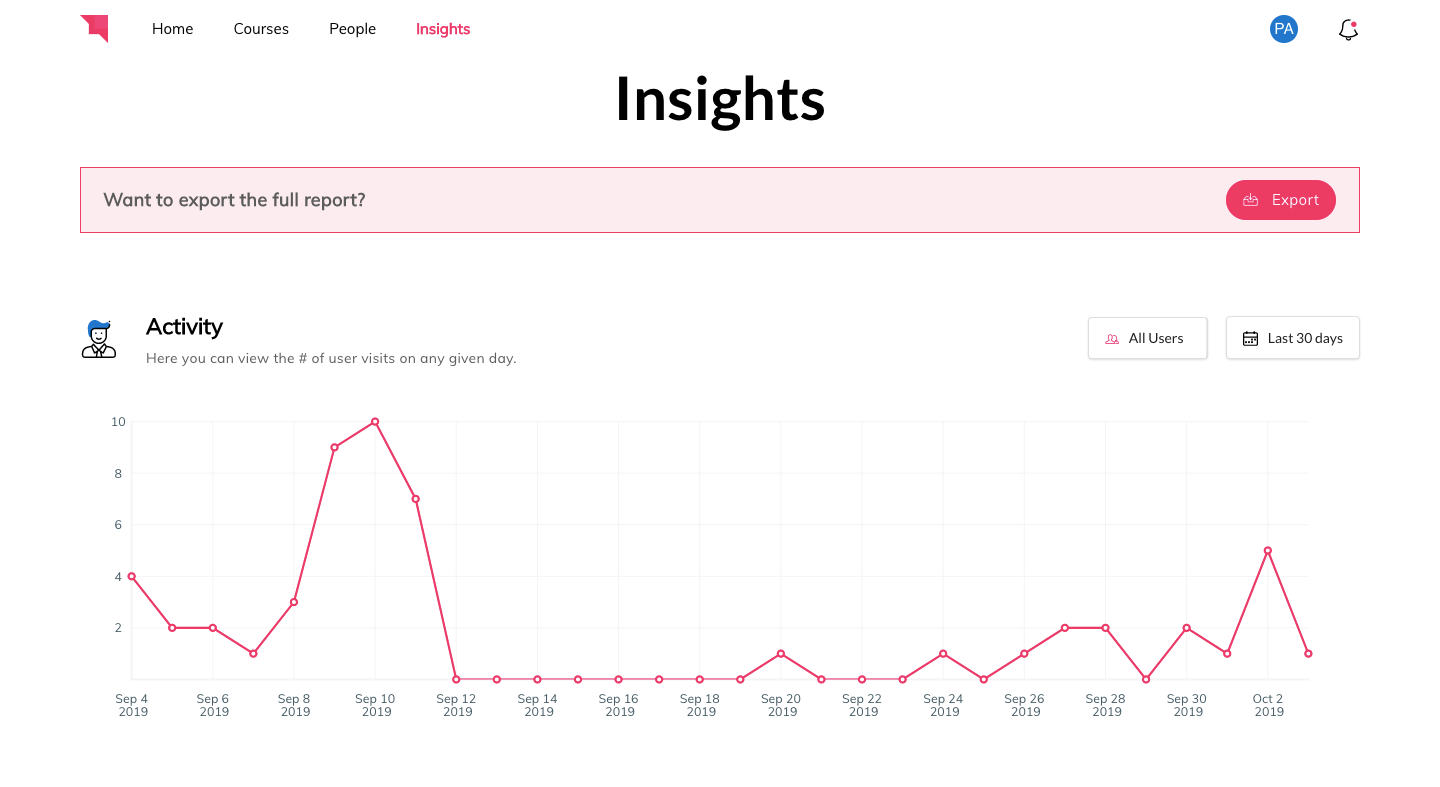1440x787 pixels.
Task: Navigate to the People page
Action: click(352, 29)
